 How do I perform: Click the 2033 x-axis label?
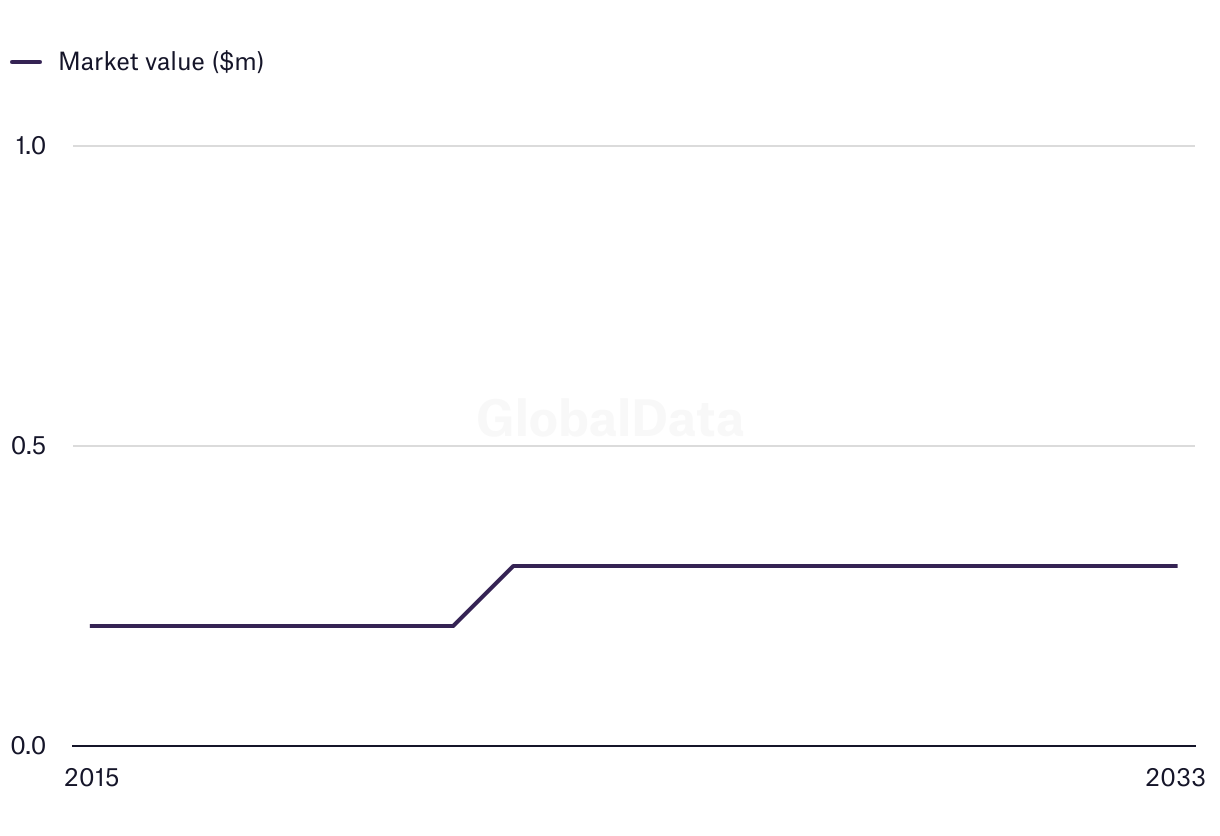(x=1176, y=778)
